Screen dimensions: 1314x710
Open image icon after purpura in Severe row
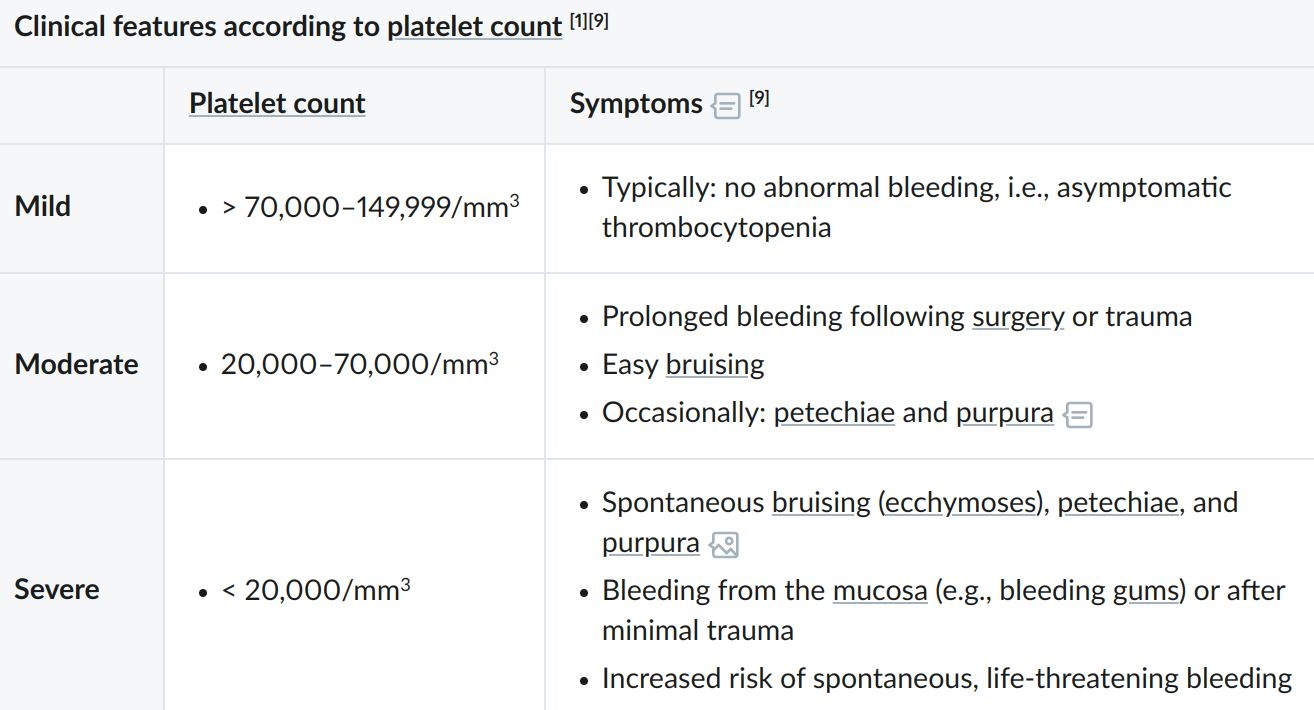(x=723, y=544)
